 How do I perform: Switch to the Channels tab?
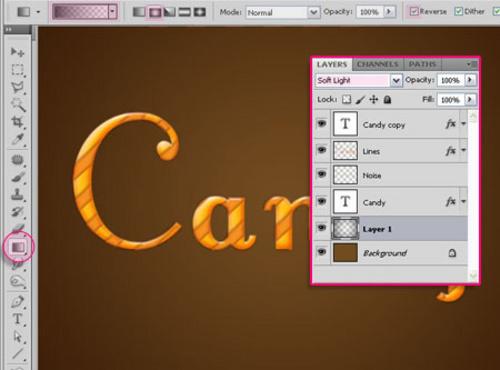click(378, 64)
